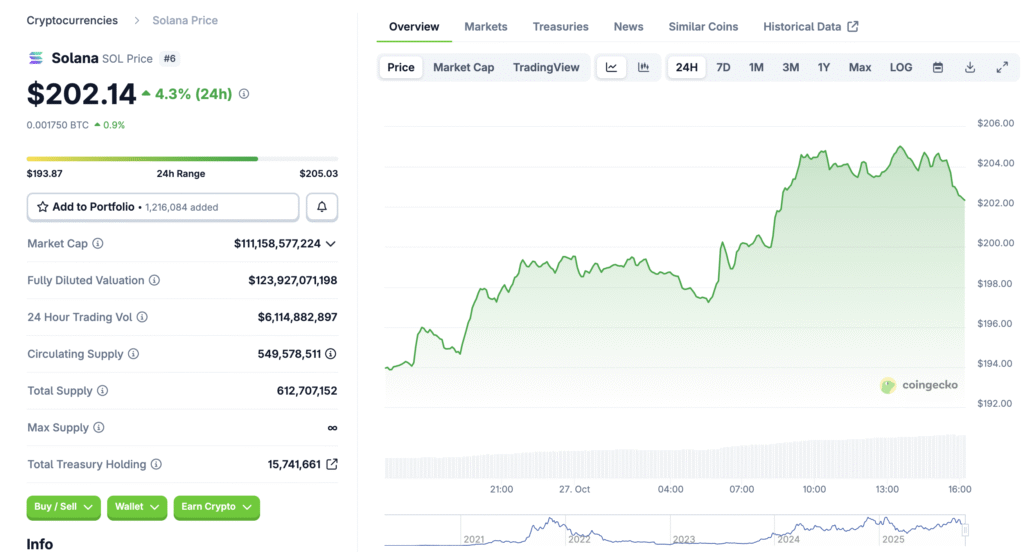Click Market Cap info icon
This screenshot has width=1024, height=552.
(x=98, y=244)
